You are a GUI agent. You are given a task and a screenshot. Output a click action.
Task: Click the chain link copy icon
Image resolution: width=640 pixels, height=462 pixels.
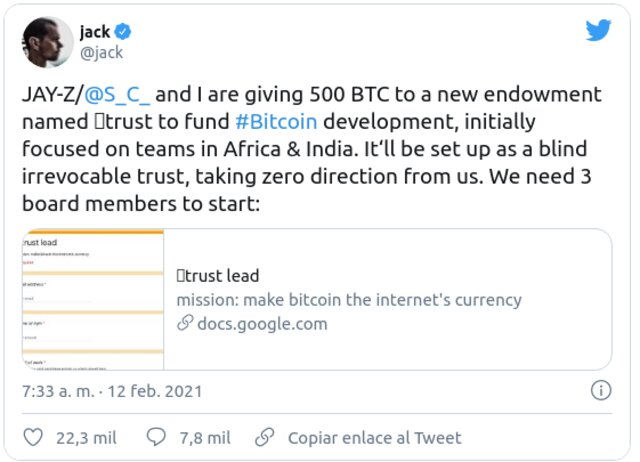[x=264, y=438]
